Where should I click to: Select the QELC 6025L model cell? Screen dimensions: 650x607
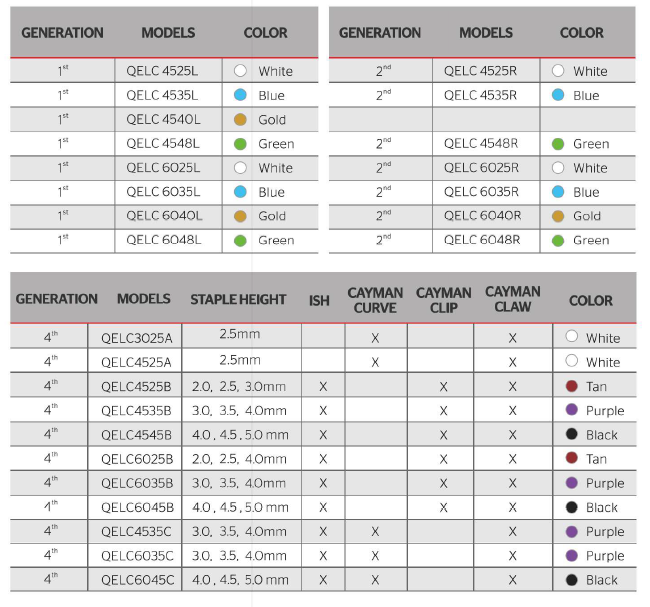point(163,168)
